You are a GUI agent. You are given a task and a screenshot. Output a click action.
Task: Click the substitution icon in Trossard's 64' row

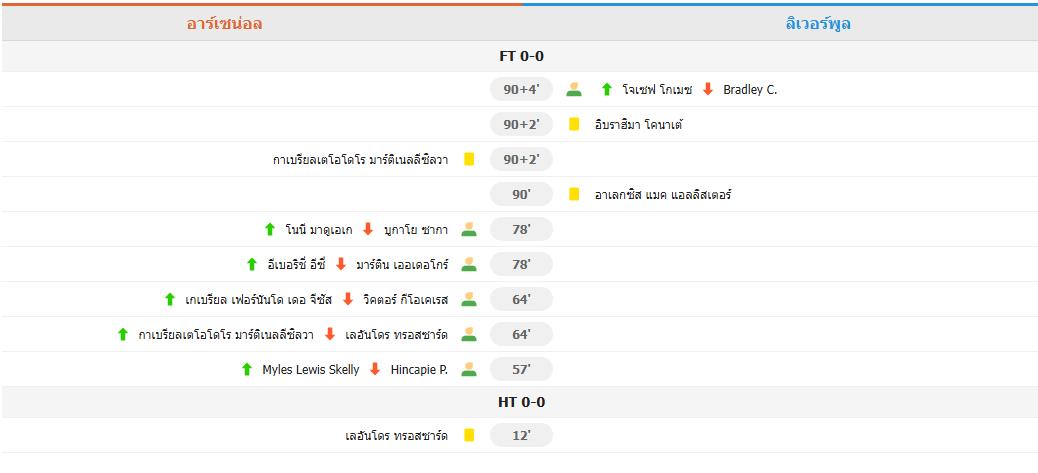point(469,335)
